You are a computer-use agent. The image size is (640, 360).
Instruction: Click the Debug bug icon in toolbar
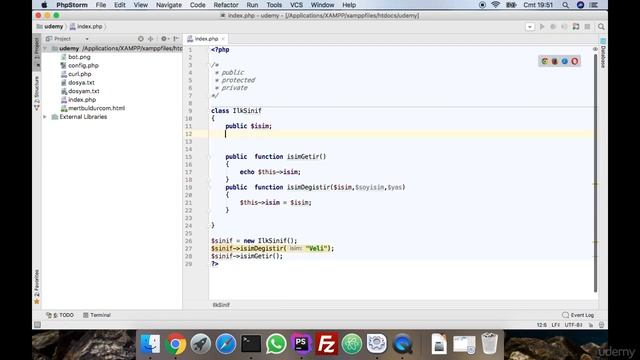pos(553,27)
